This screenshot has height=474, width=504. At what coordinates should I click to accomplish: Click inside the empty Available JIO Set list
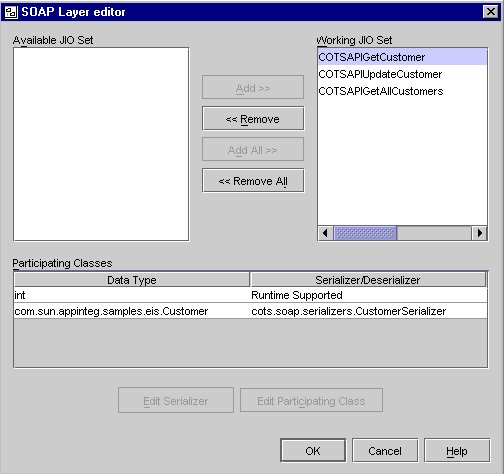tap(101, 144)
